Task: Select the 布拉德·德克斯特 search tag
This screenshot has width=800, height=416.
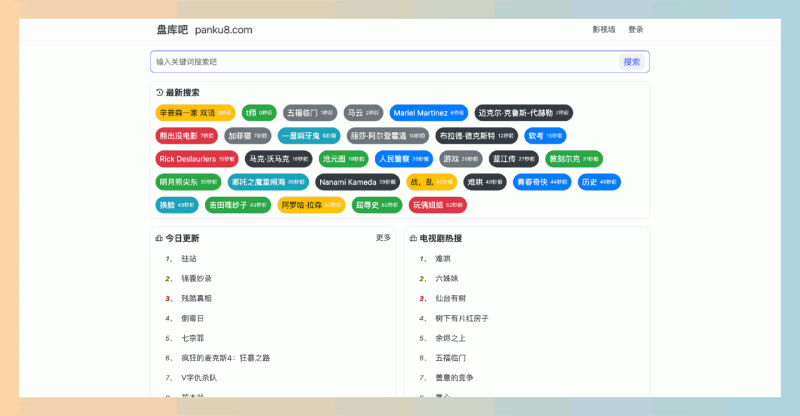Action: (477, 136)
